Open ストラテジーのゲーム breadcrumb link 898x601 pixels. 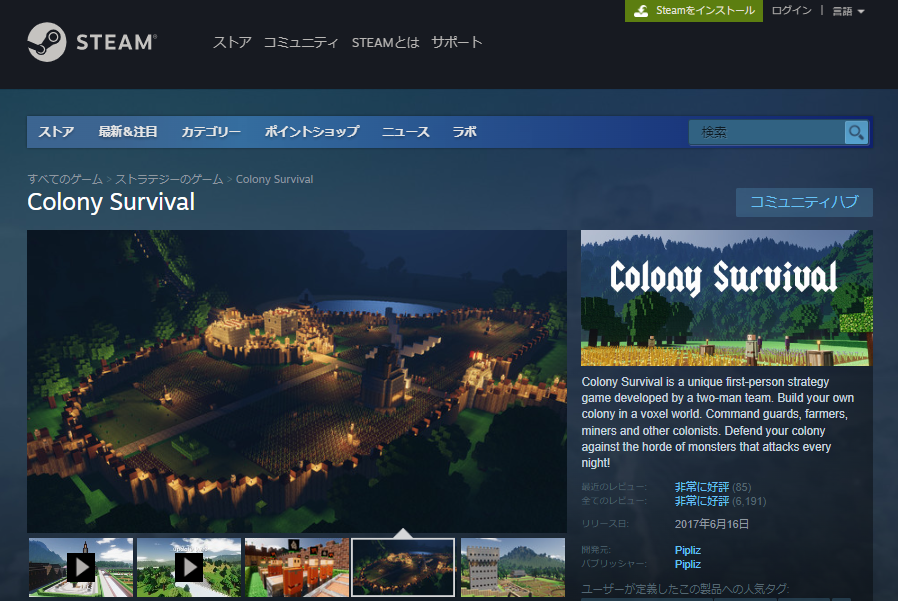[x=169, y=179]
